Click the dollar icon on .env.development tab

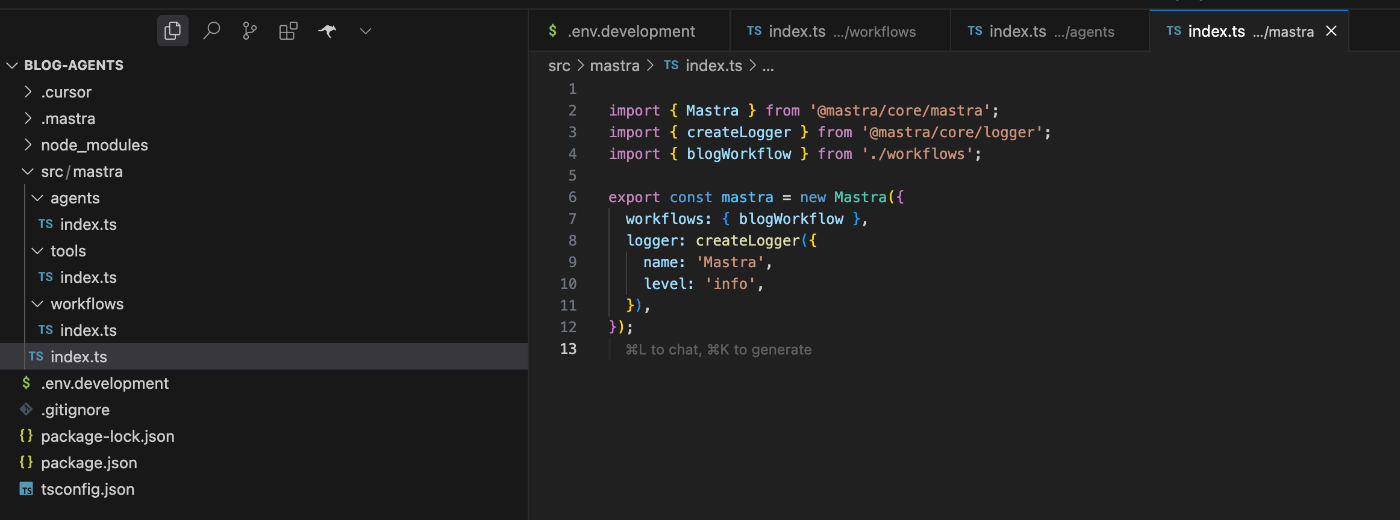tap(553, 31)
